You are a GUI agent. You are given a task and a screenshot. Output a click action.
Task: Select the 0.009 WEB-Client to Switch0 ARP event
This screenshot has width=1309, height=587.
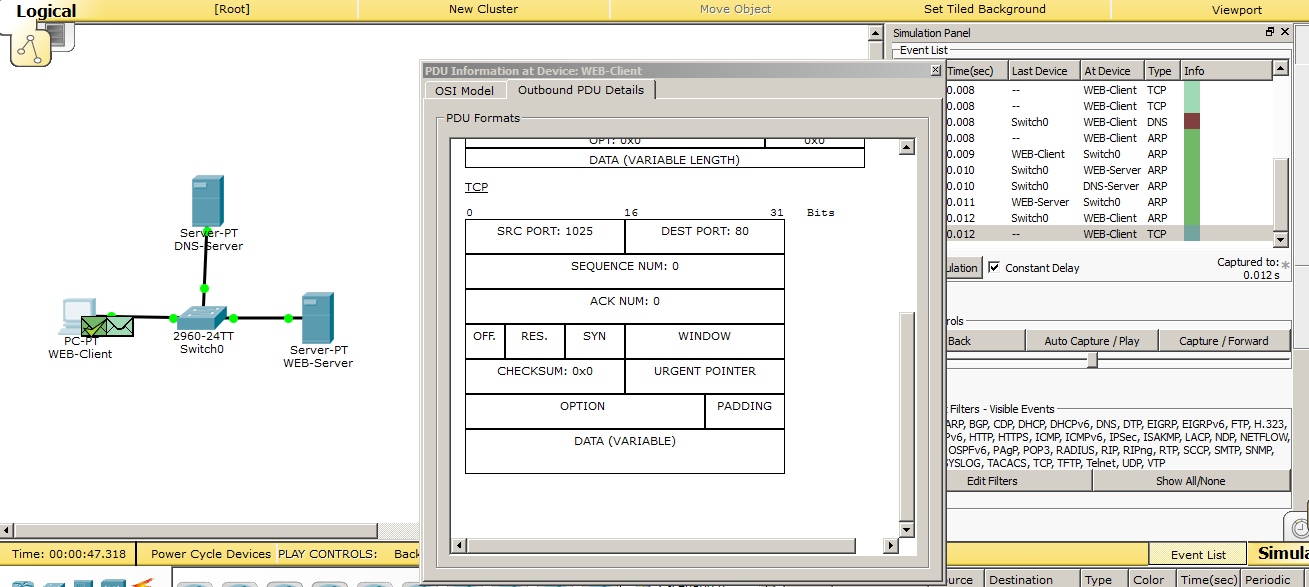click(x=1108, y=154)
